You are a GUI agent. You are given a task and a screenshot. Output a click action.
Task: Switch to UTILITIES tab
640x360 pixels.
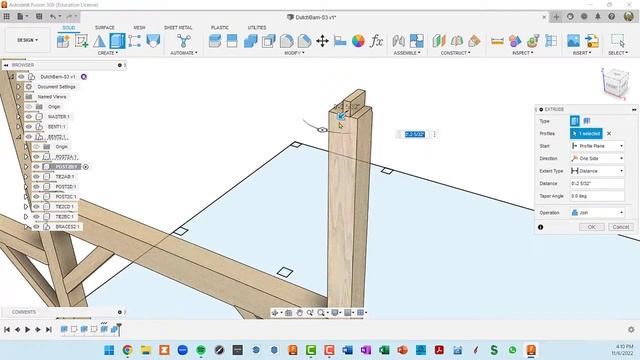[257, 27]
